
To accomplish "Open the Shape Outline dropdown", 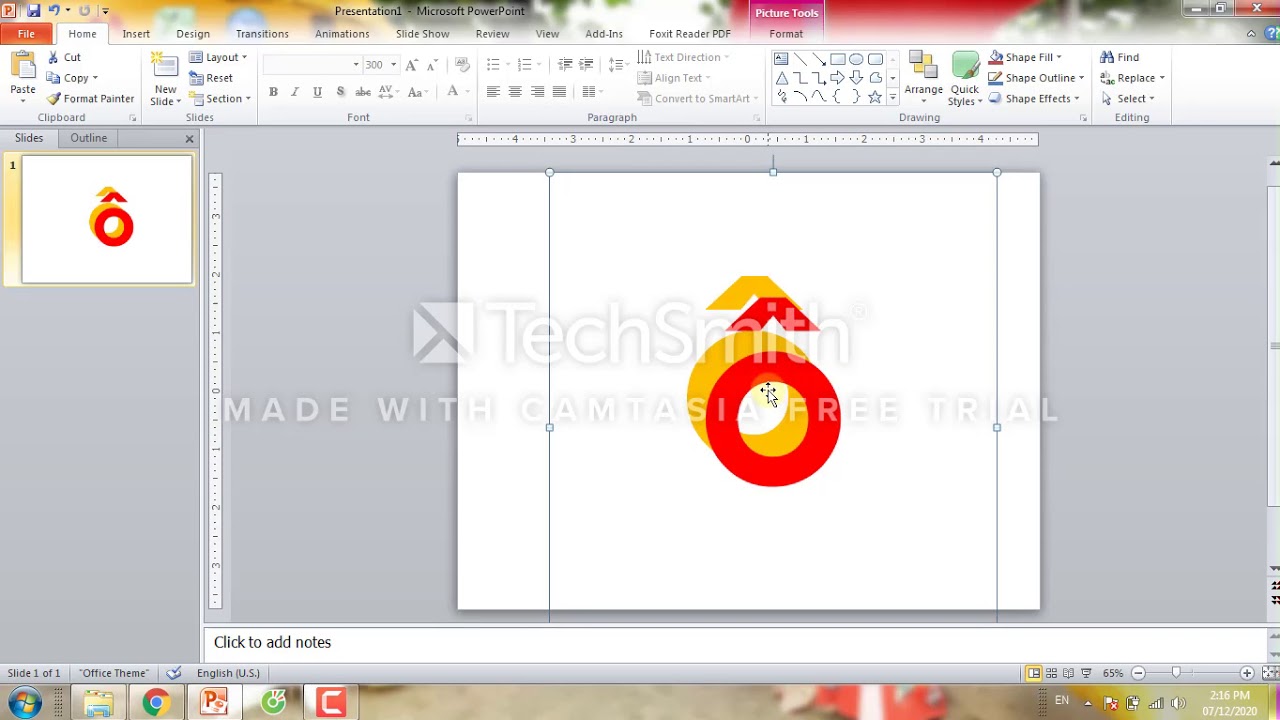I will point(1035,78).
